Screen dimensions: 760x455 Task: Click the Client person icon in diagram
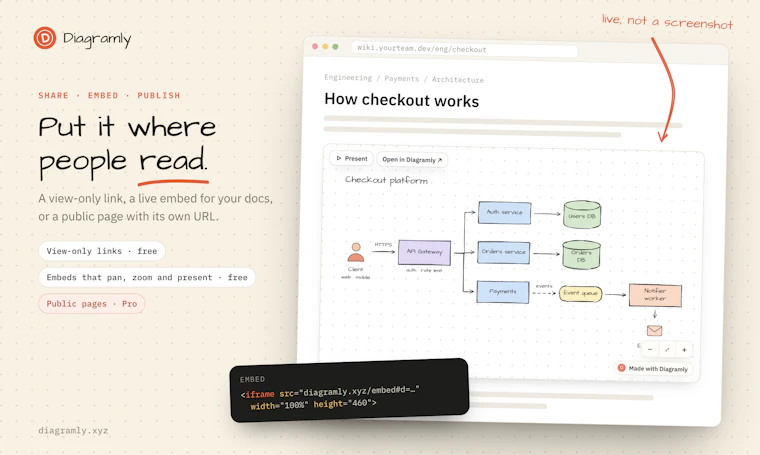(x=355, y=252)
